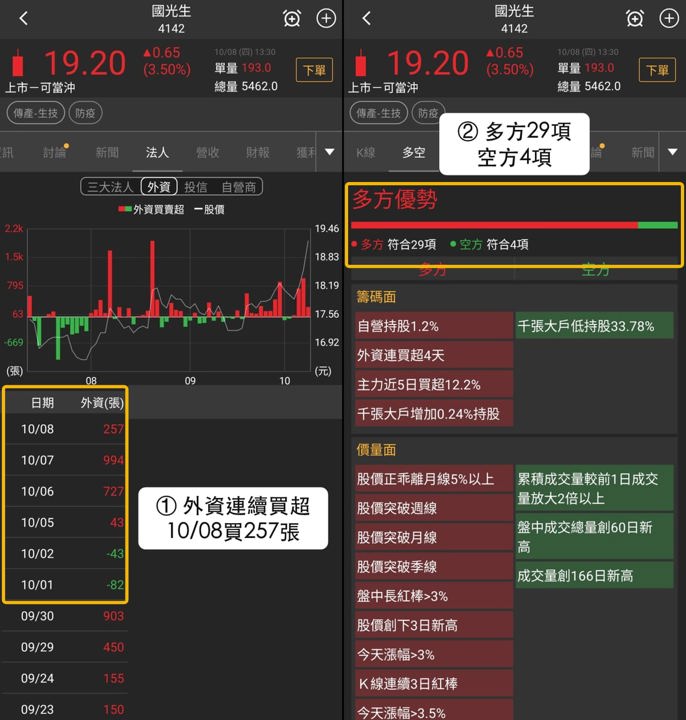Select the 10/08 row with 257
Viewport: 686px width, 720px height.
(66, 429)
